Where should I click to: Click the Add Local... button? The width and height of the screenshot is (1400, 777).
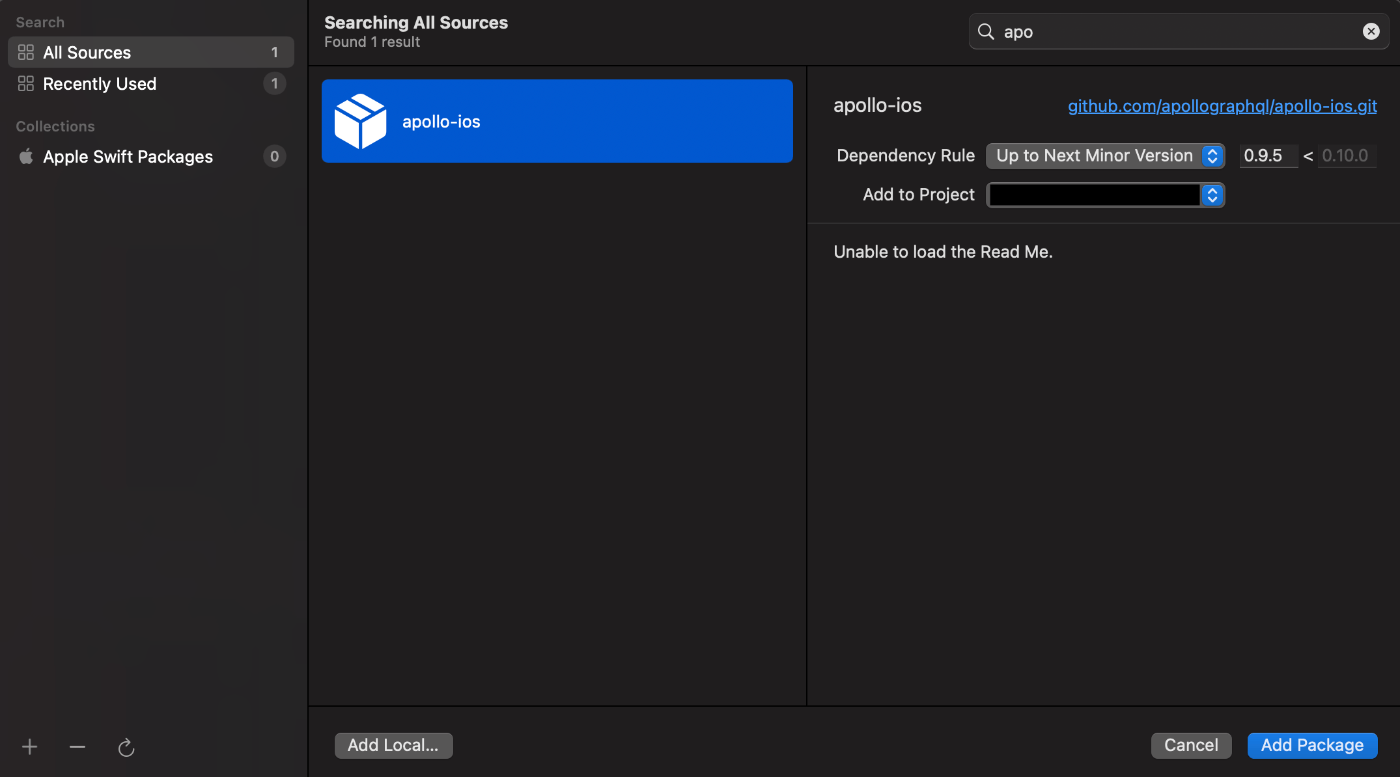click(393, 745)
